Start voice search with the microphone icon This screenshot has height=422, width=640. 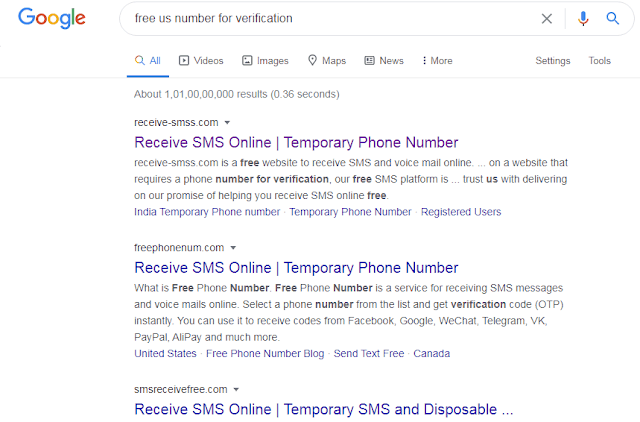tap(583, 18)
